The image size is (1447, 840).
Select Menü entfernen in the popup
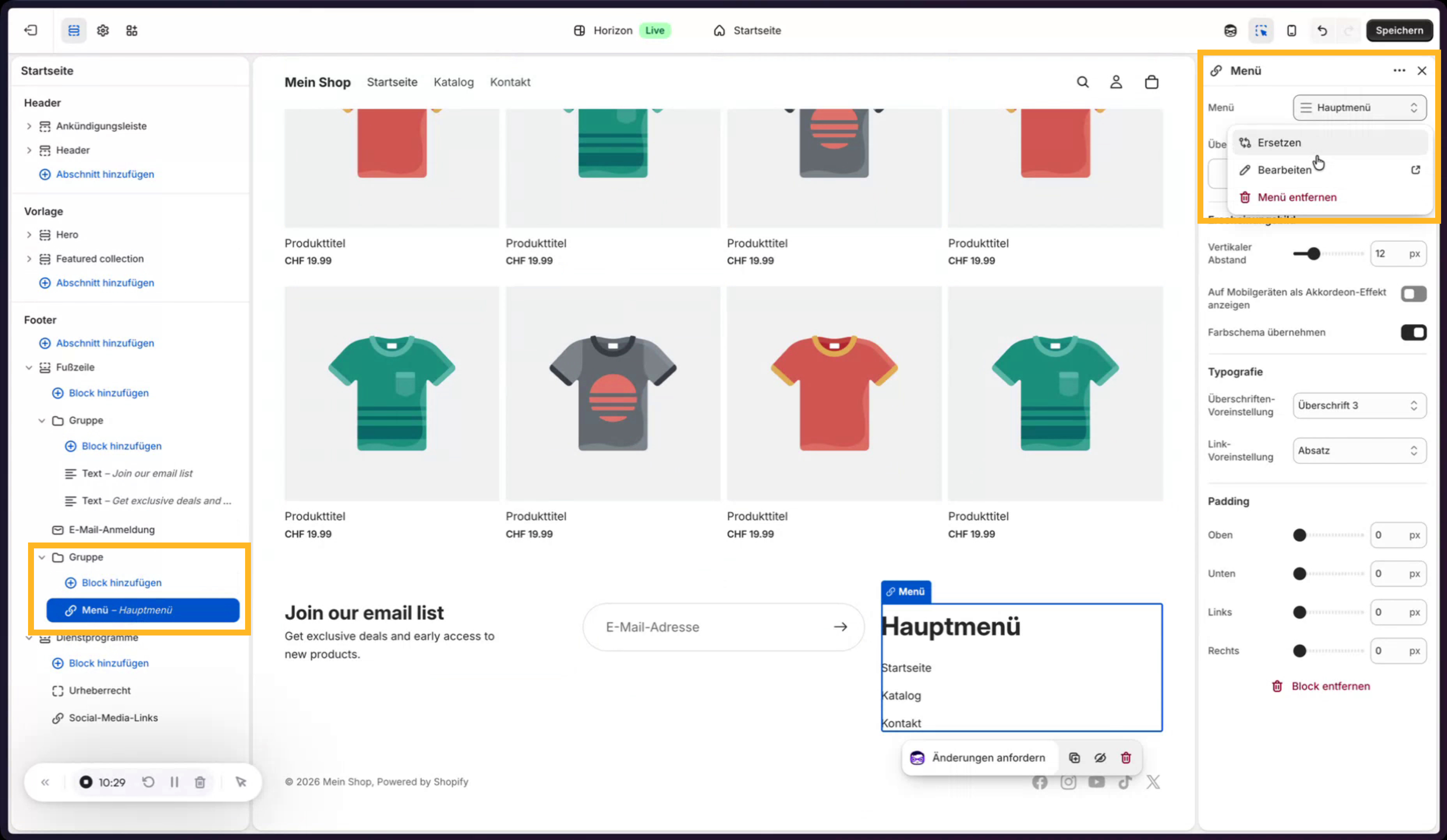click(x=1296, y=197)
